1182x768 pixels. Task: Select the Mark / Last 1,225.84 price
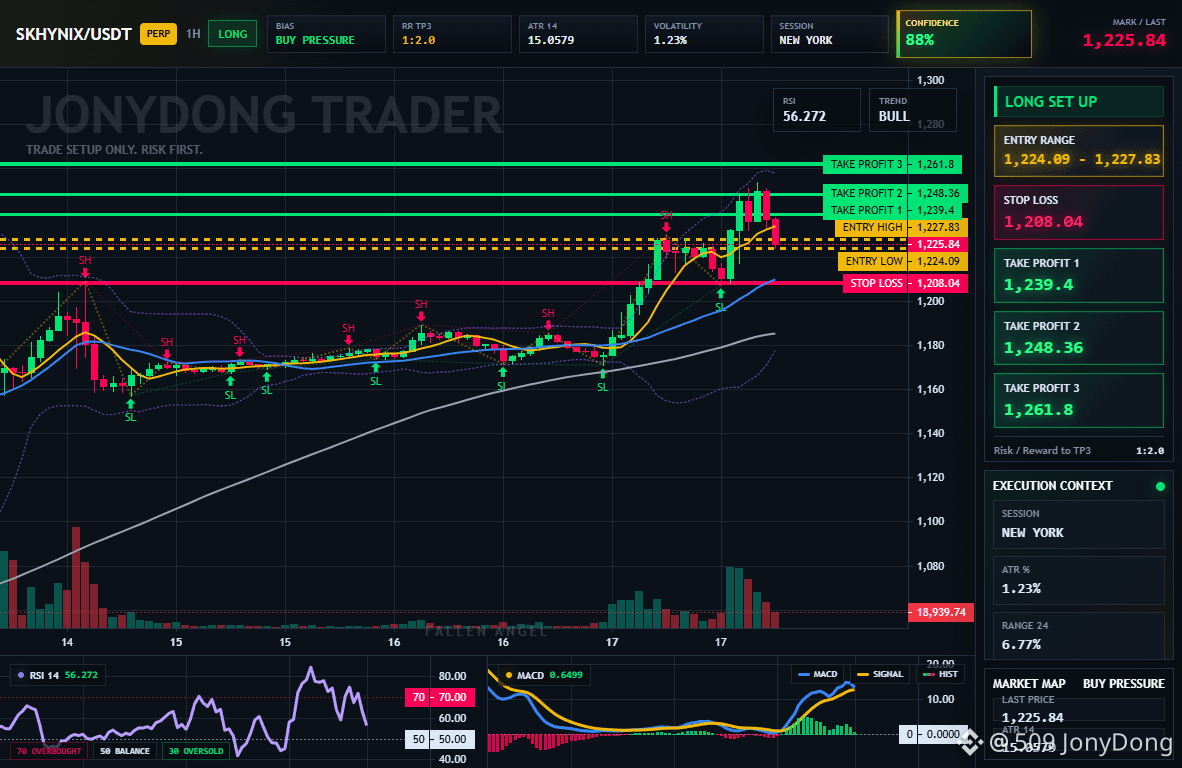(1124, 41)
